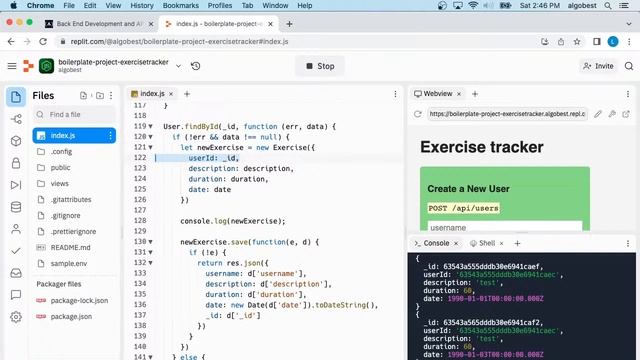Reload the Webview page
Image resolution: width=640 pixels, height=360 pixels.
pyautogui.click(x=418, y=114)
